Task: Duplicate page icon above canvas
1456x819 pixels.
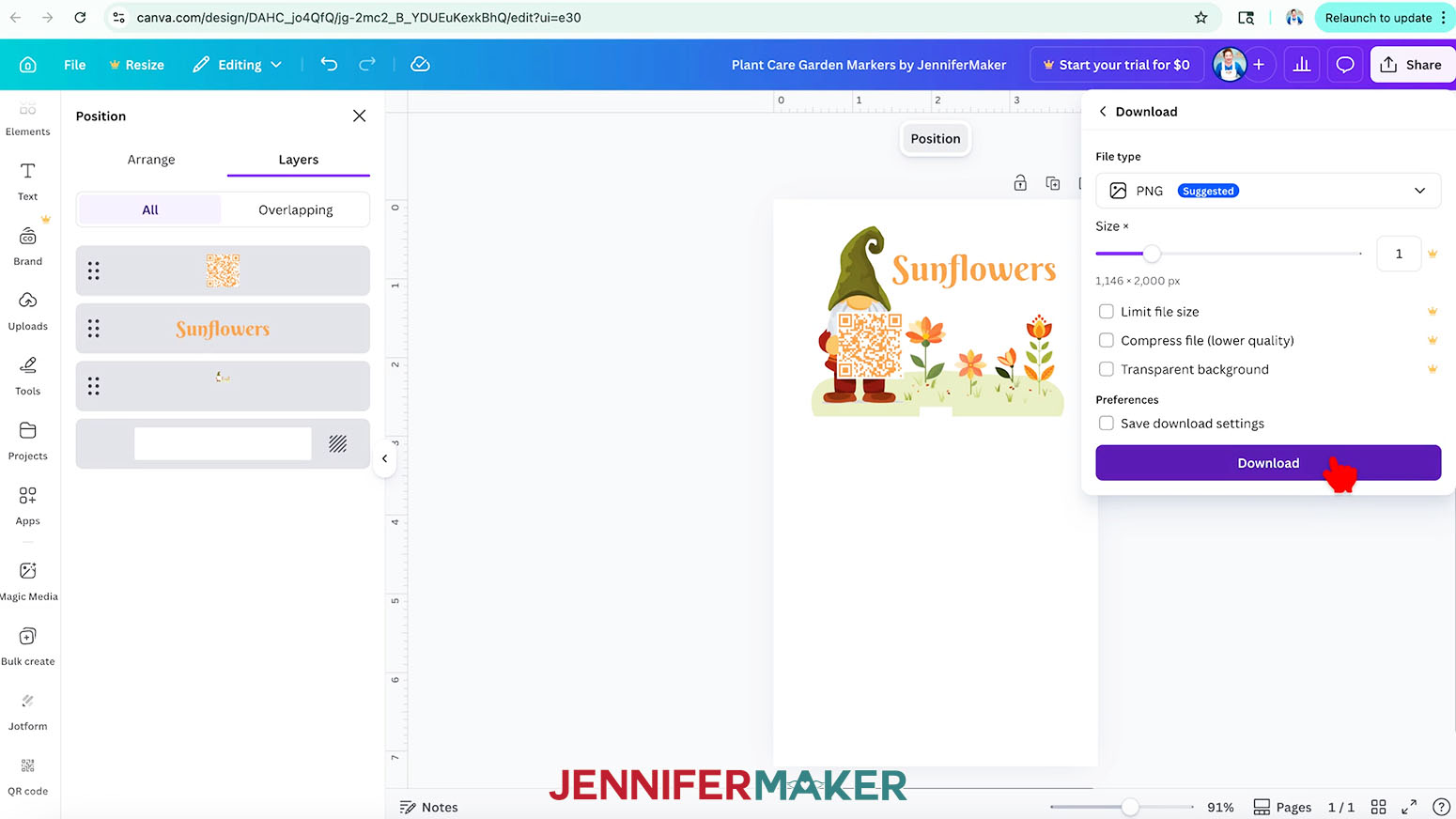Action: click(1053, 183)
